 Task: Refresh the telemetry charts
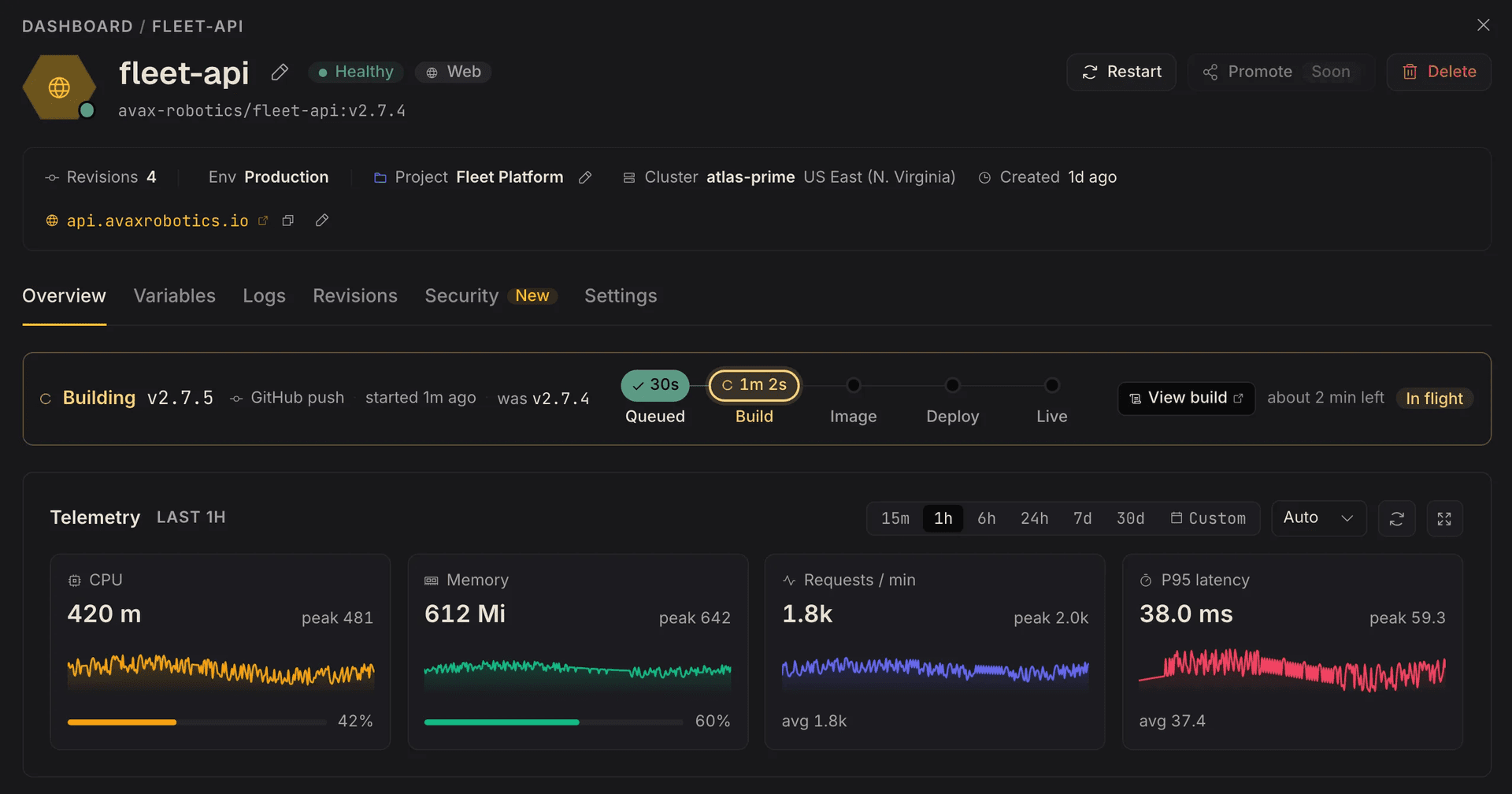pos(1397,518)
